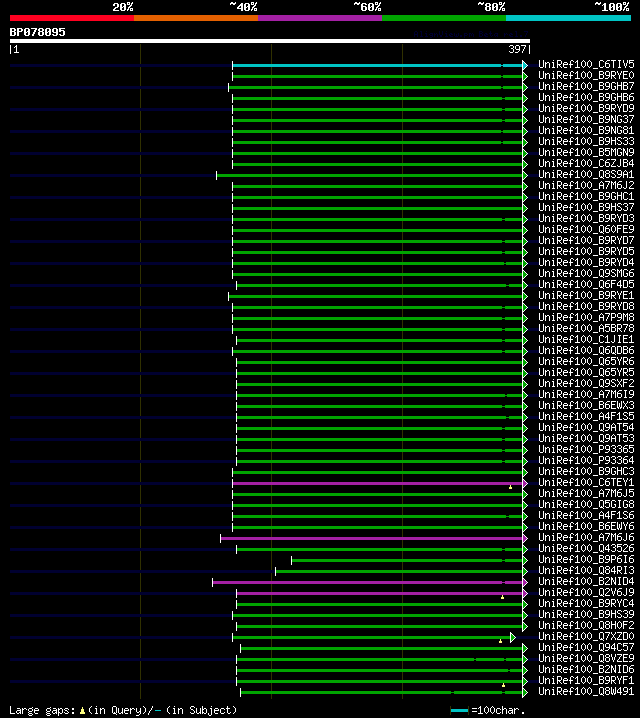The height and width of the screenshot is (718, 640).
Task: Select the UniRef100_B9GHC1 label
Action: point(586,196)
